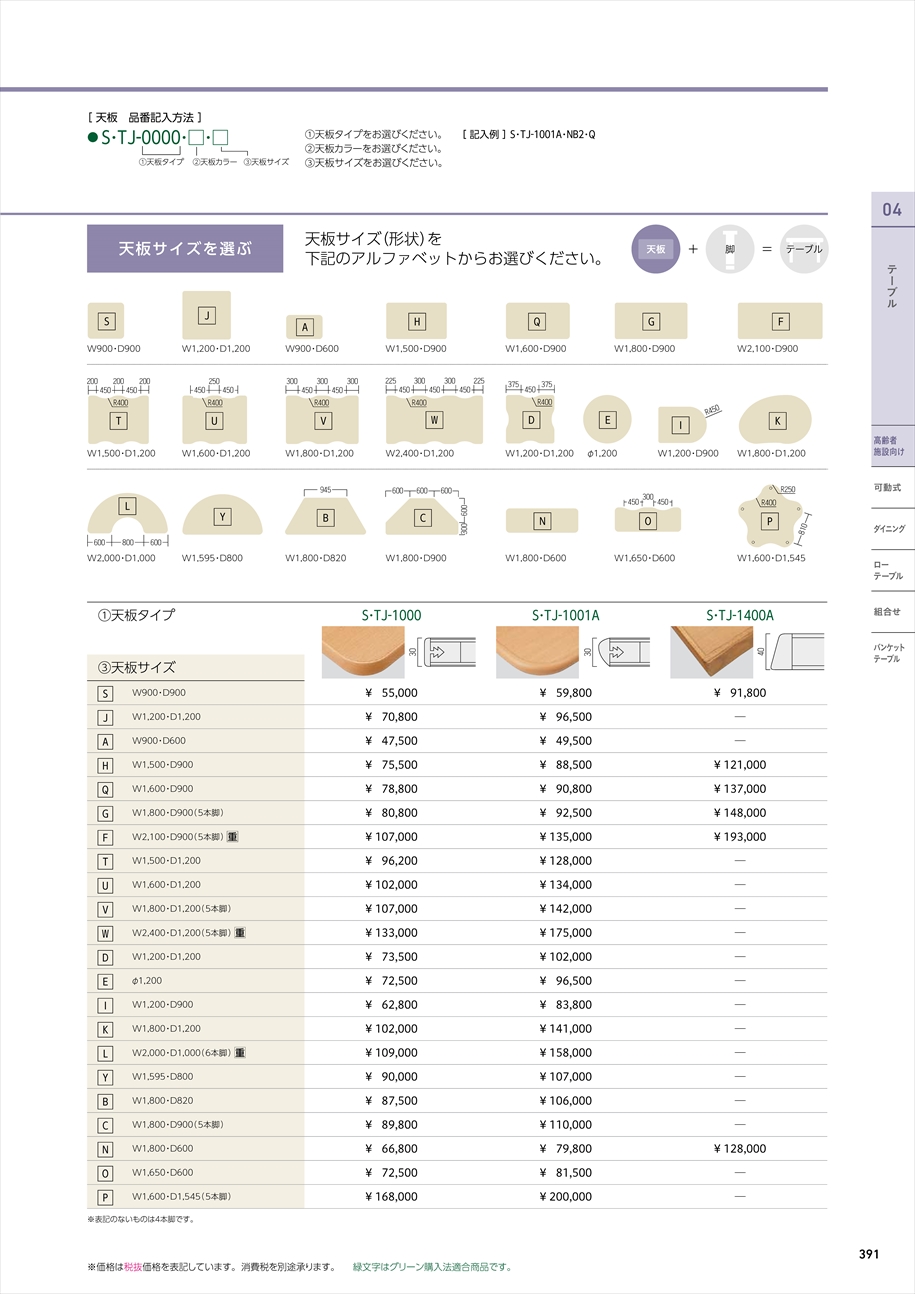Click the round E tabletop shape
The height and width of the screenshot is (1294, 915).
click(x=607, y=420)
